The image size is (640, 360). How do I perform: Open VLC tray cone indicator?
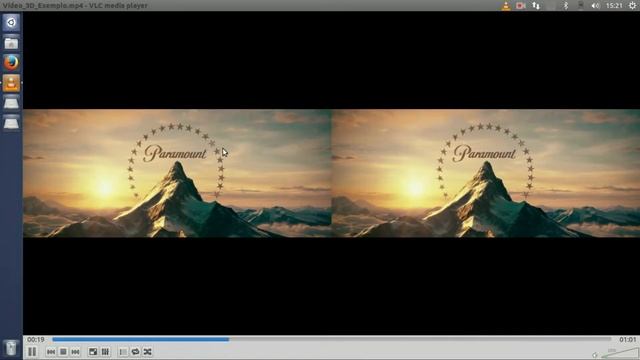[x=506, y=6]
